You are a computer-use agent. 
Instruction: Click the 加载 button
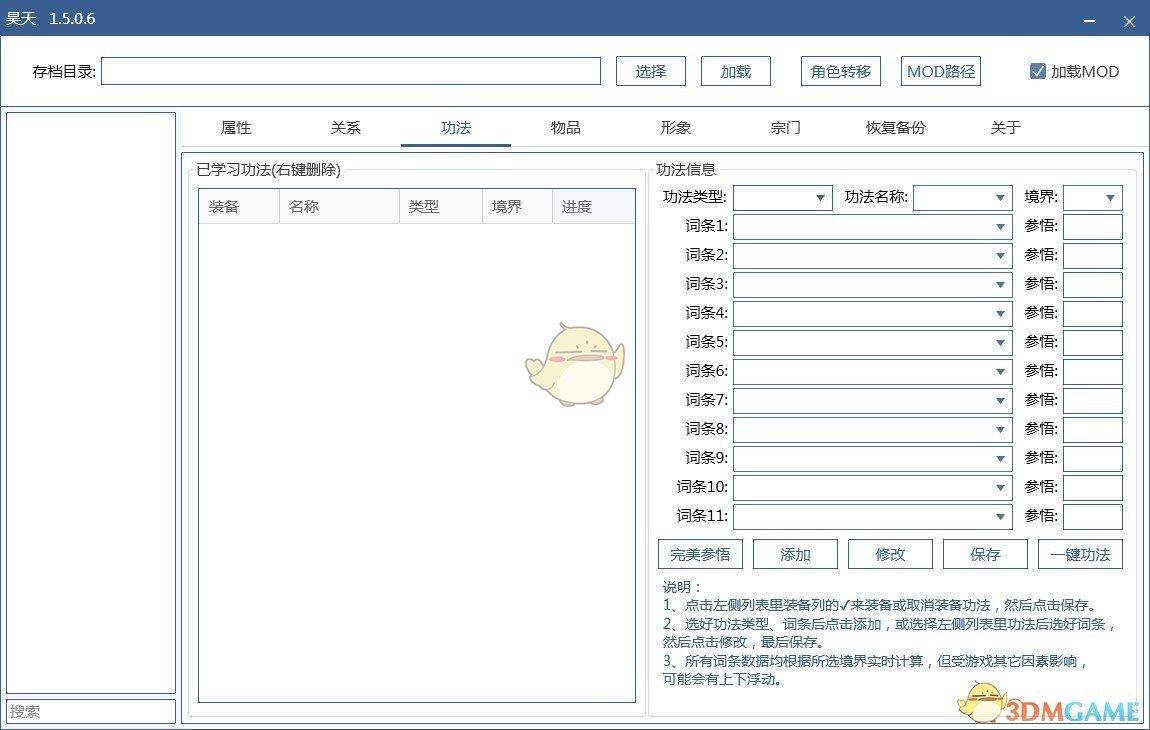pyautogui.click(x=736, y=71)
